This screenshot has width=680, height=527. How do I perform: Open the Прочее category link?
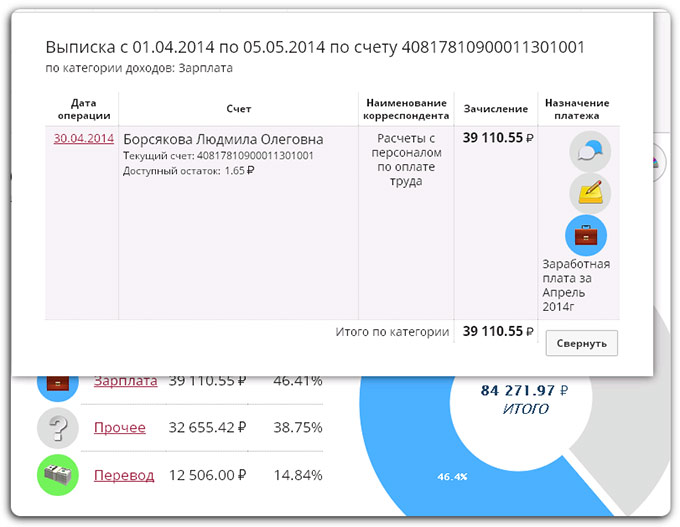point(120,428)
